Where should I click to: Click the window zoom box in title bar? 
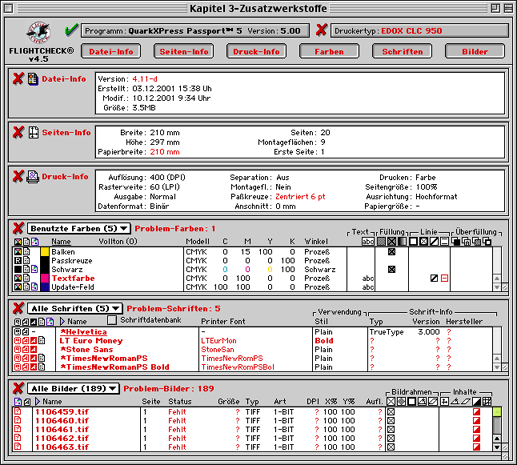point(495,8)
